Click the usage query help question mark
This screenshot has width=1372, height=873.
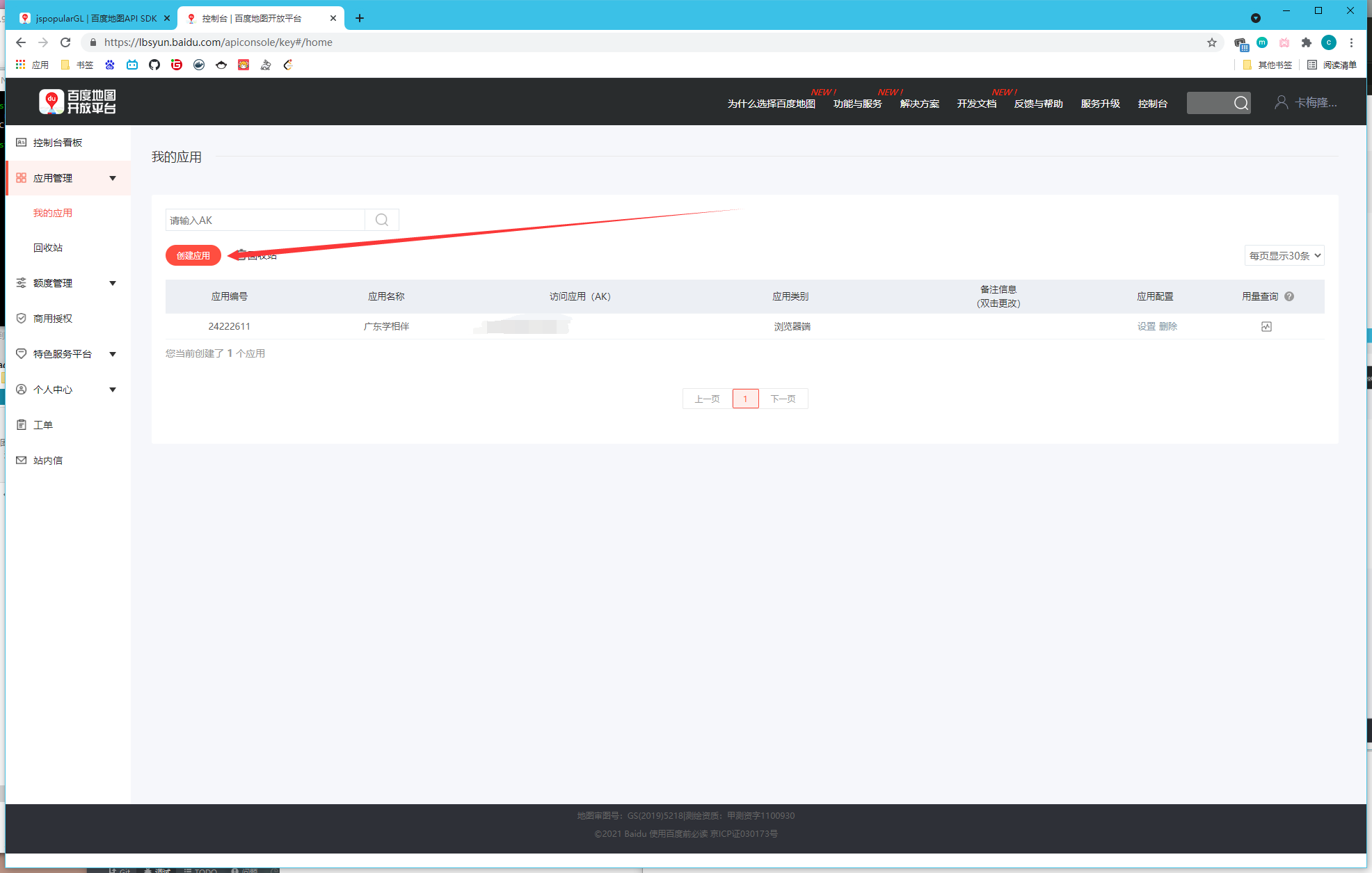pos(1289,296)
